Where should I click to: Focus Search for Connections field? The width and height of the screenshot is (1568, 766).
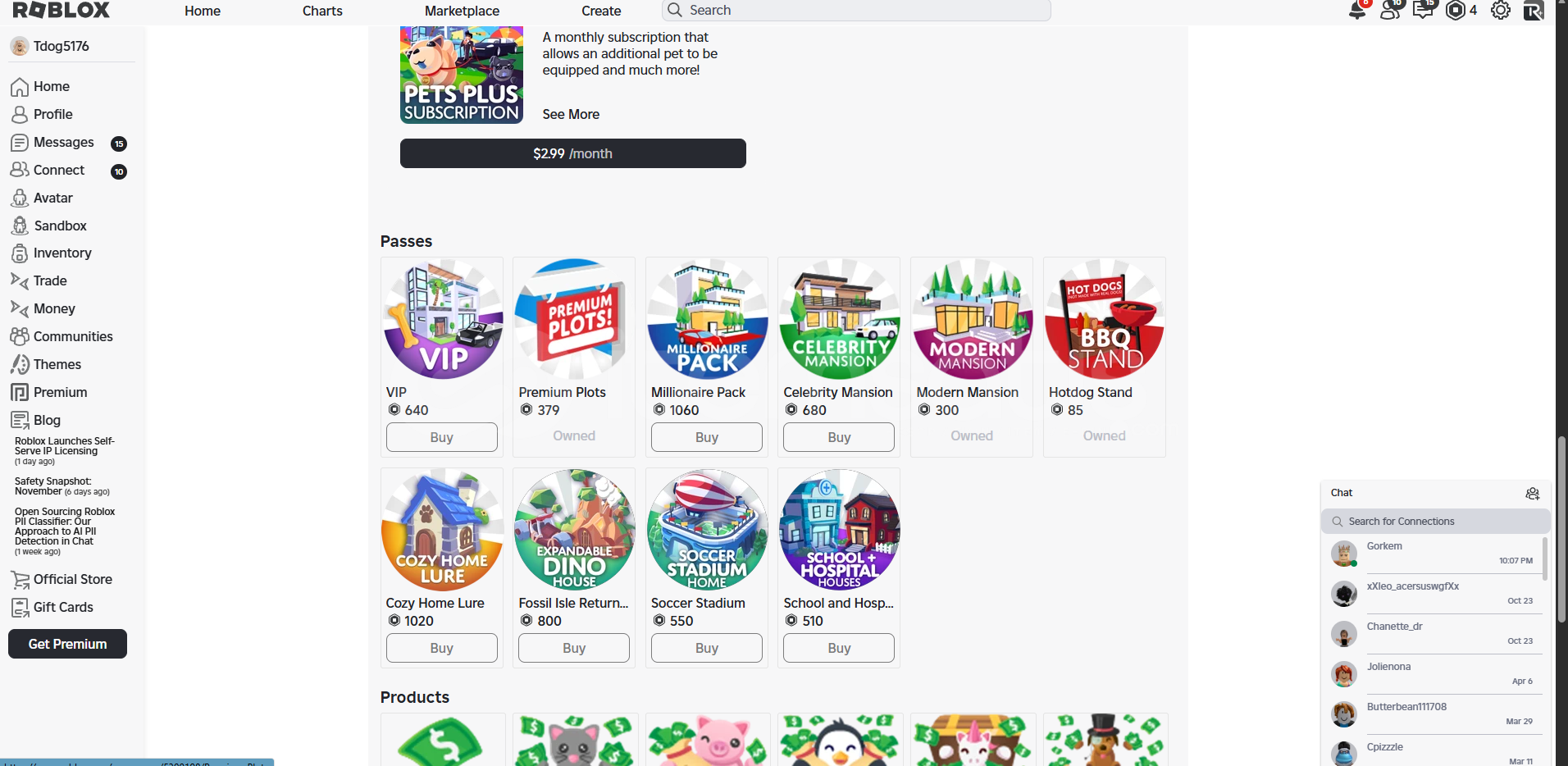coord(1435,522)
